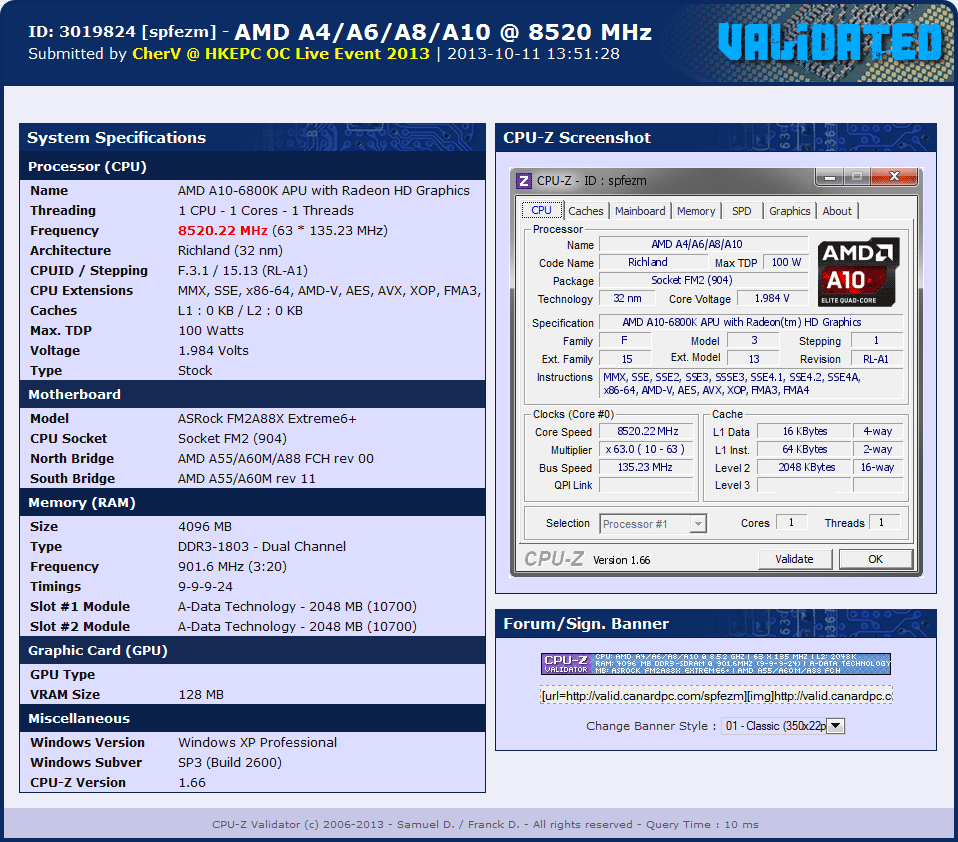Viewport: 958px width, 842px height.
Task: Click the CPU-Z purple Z logo icon
Action: 524,181
